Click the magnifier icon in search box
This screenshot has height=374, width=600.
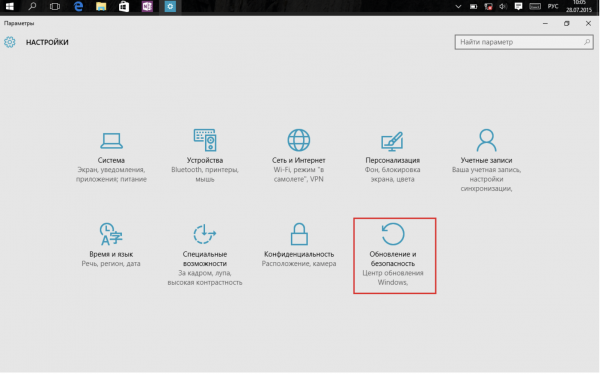587,42
